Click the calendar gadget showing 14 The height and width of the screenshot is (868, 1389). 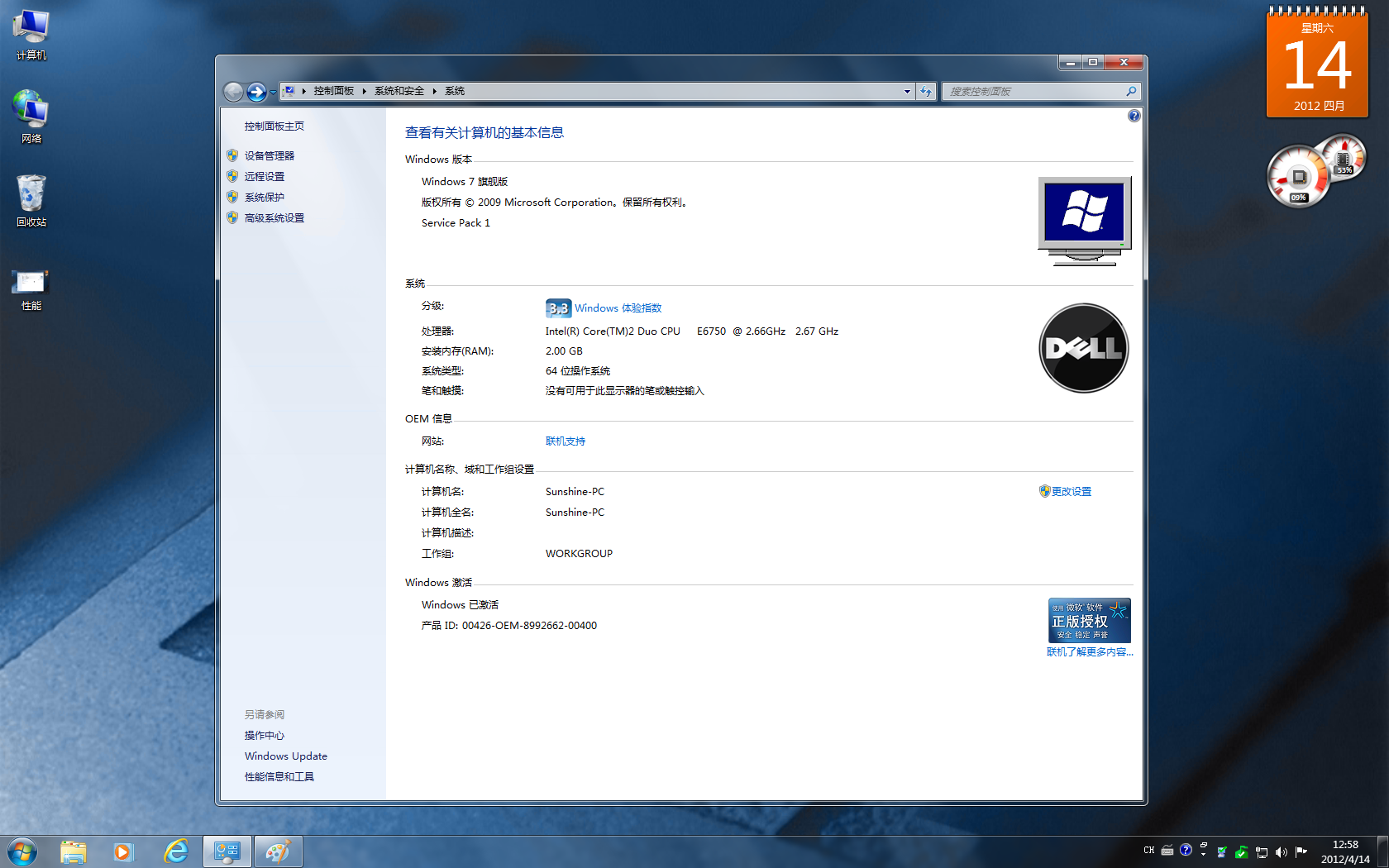[x=1317, y=63]
